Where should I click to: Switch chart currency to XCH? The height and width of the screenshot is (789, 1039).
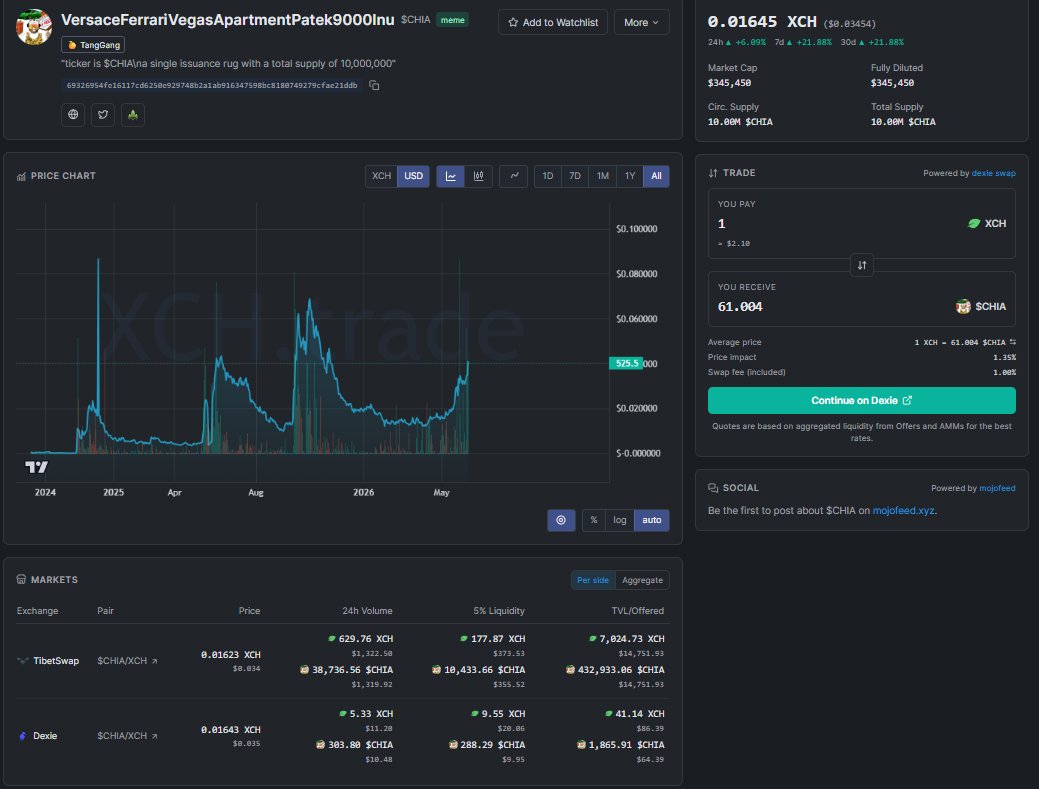(381, 176)
